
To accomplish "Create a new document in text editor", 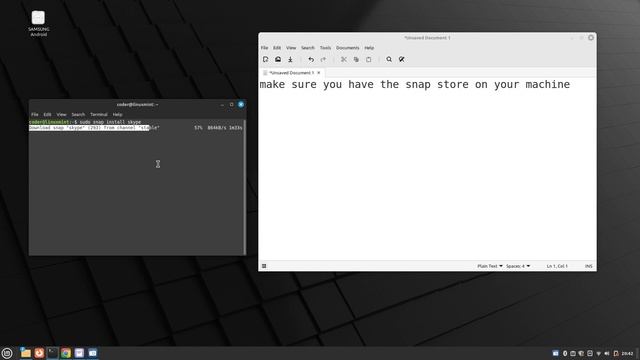I will click(265, 60).
